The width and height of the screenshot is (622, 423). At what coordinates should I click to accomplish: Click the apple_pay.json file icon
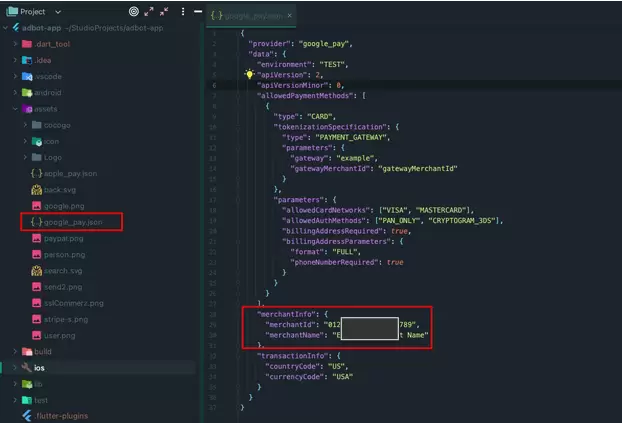click(x=36, y=173)
